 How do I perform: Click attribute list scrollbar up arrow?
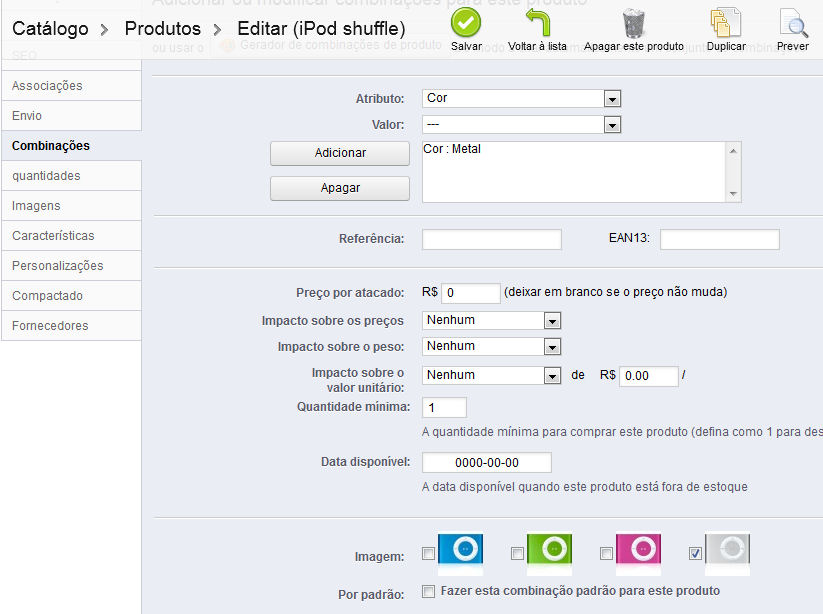pos(733,151)
